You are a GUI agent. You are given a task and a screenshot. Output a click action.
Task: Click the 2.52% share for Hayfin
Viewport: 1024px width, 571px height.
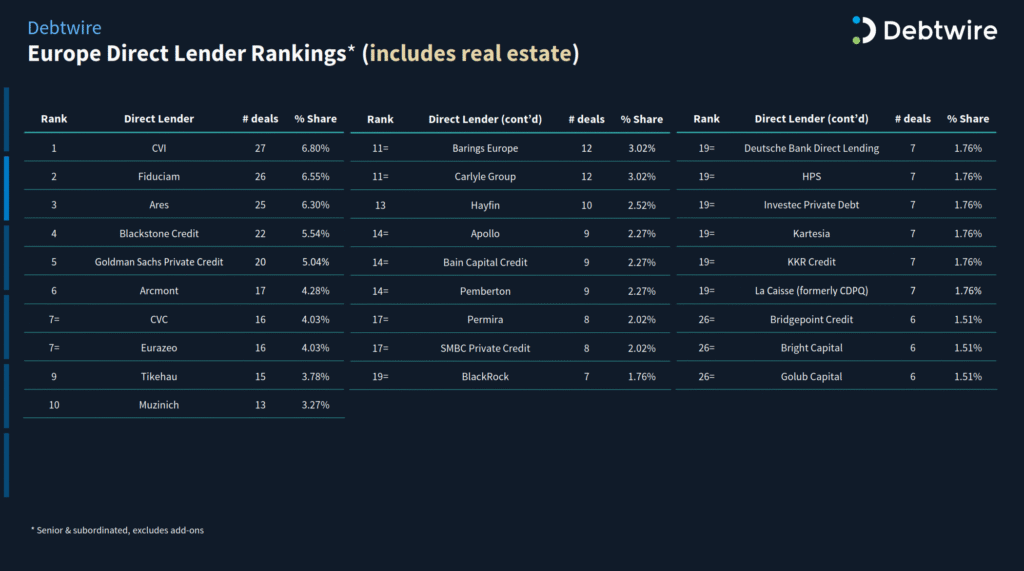[642, 205]
